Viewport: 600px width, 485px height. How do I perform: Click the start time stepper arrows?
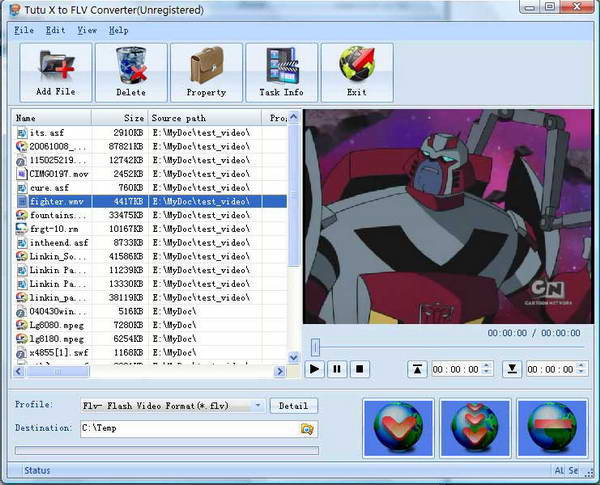pyautogui.click(x=486, y=369)
